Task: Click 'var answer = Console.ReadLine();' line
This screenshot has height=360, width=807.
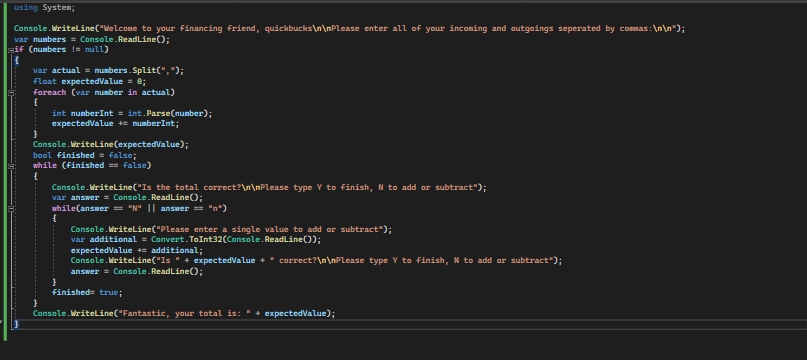Action: [128, 197]
